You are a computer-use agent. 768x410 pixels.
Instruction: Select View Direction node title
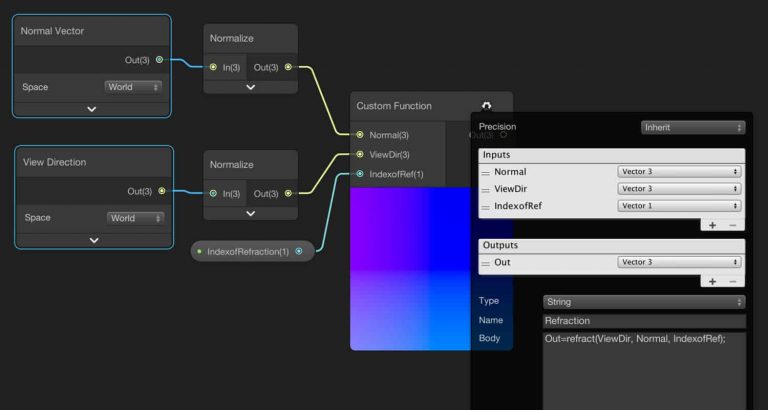[x=54, y=162]
